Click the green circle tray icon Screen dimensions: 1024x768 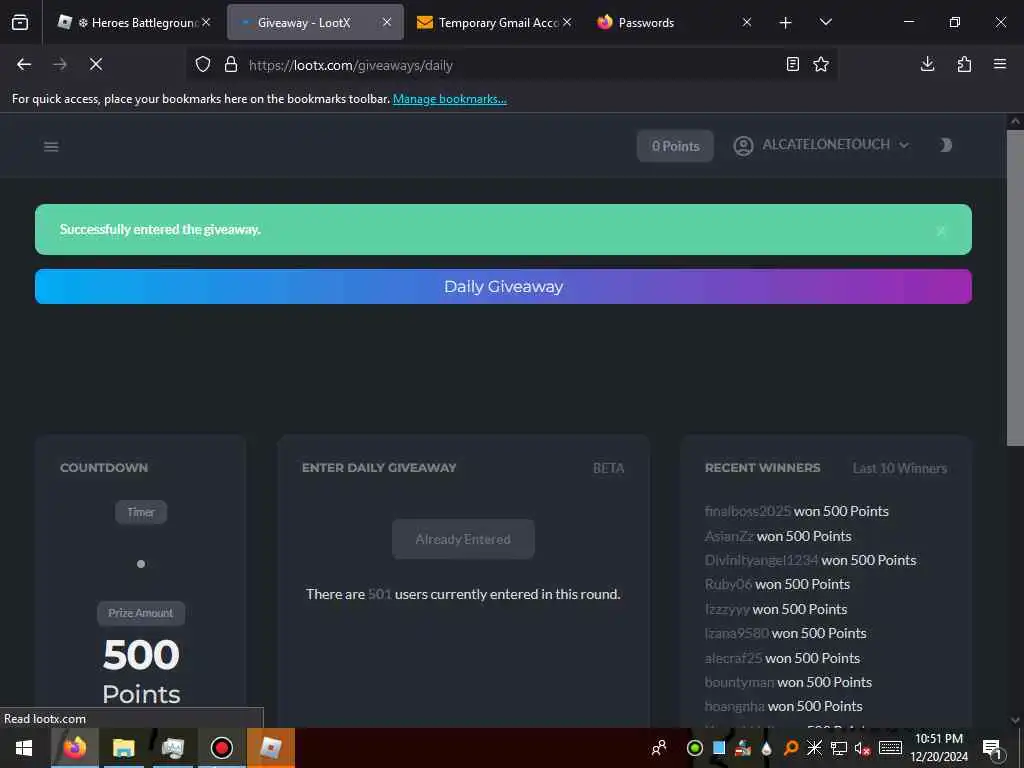click(695, 748)
